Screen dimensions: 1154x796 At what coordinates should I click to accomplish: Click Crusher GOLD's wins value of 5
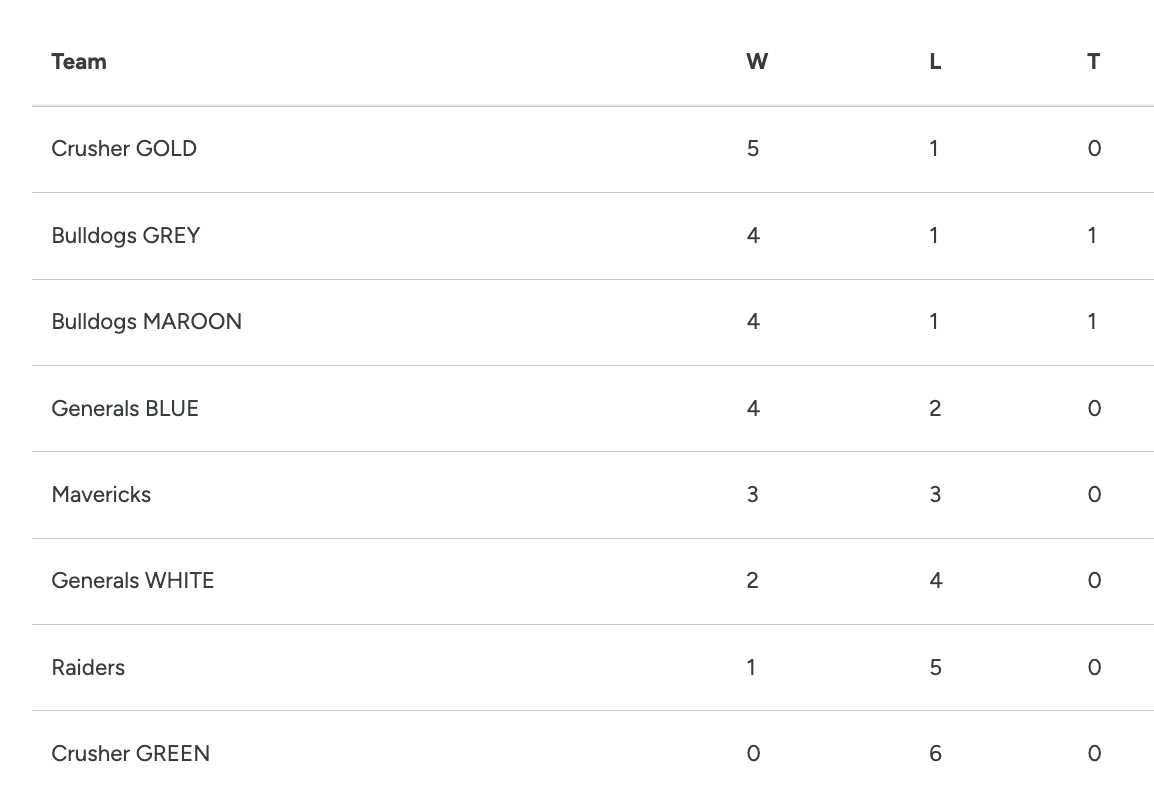(x=753, y=149)
